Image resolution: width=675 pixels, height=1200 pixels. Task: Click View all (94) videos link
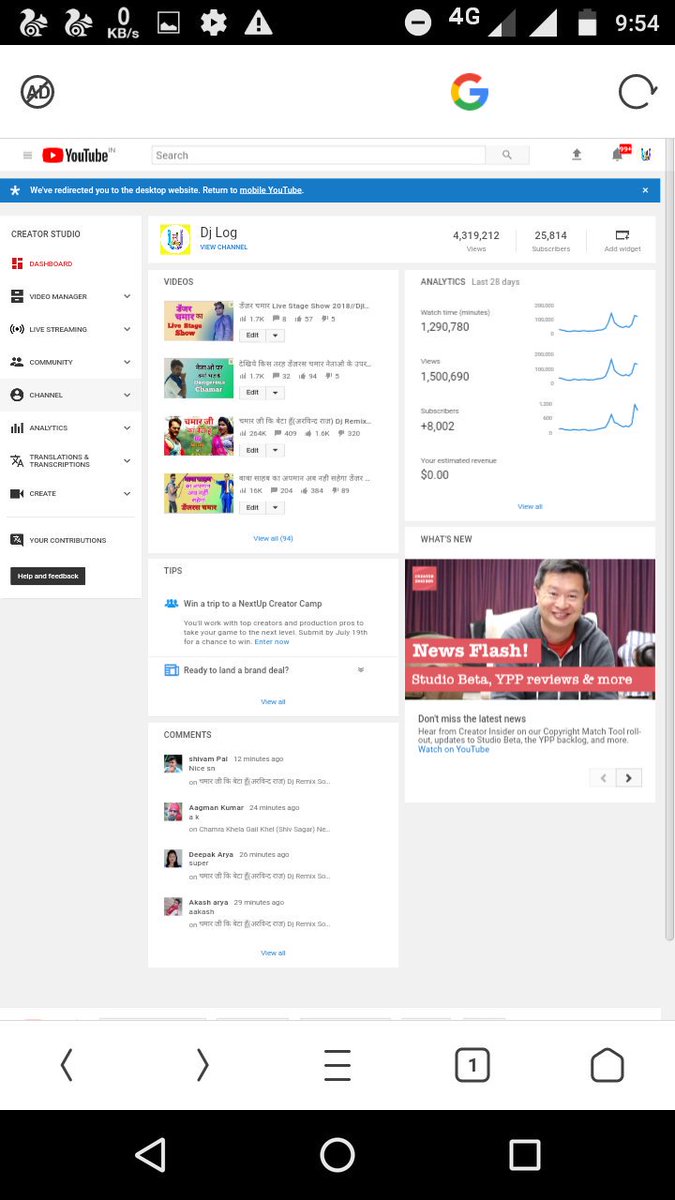273,538
